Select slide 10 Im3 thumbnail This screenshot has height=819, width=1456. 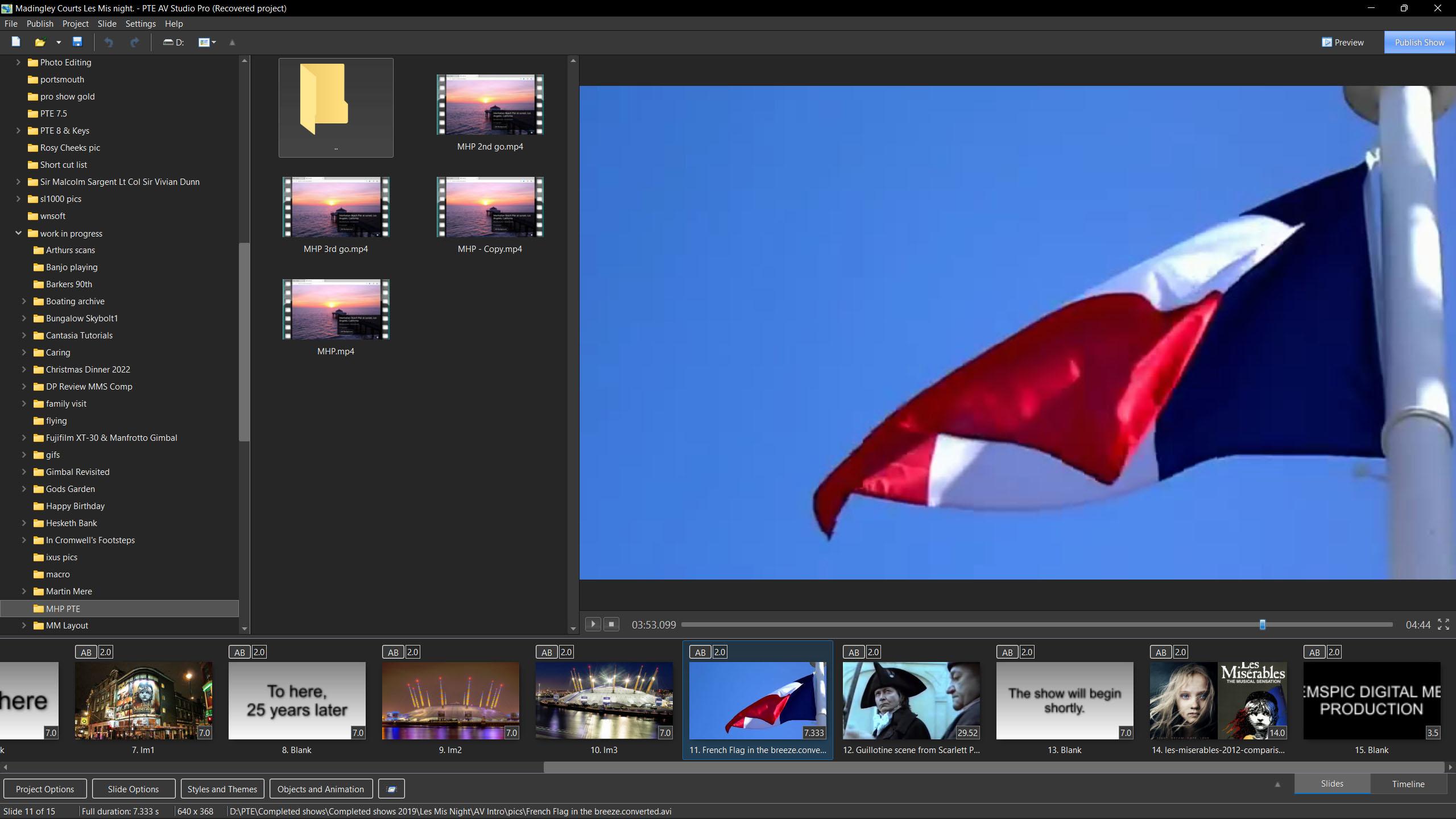click(604, 701)
